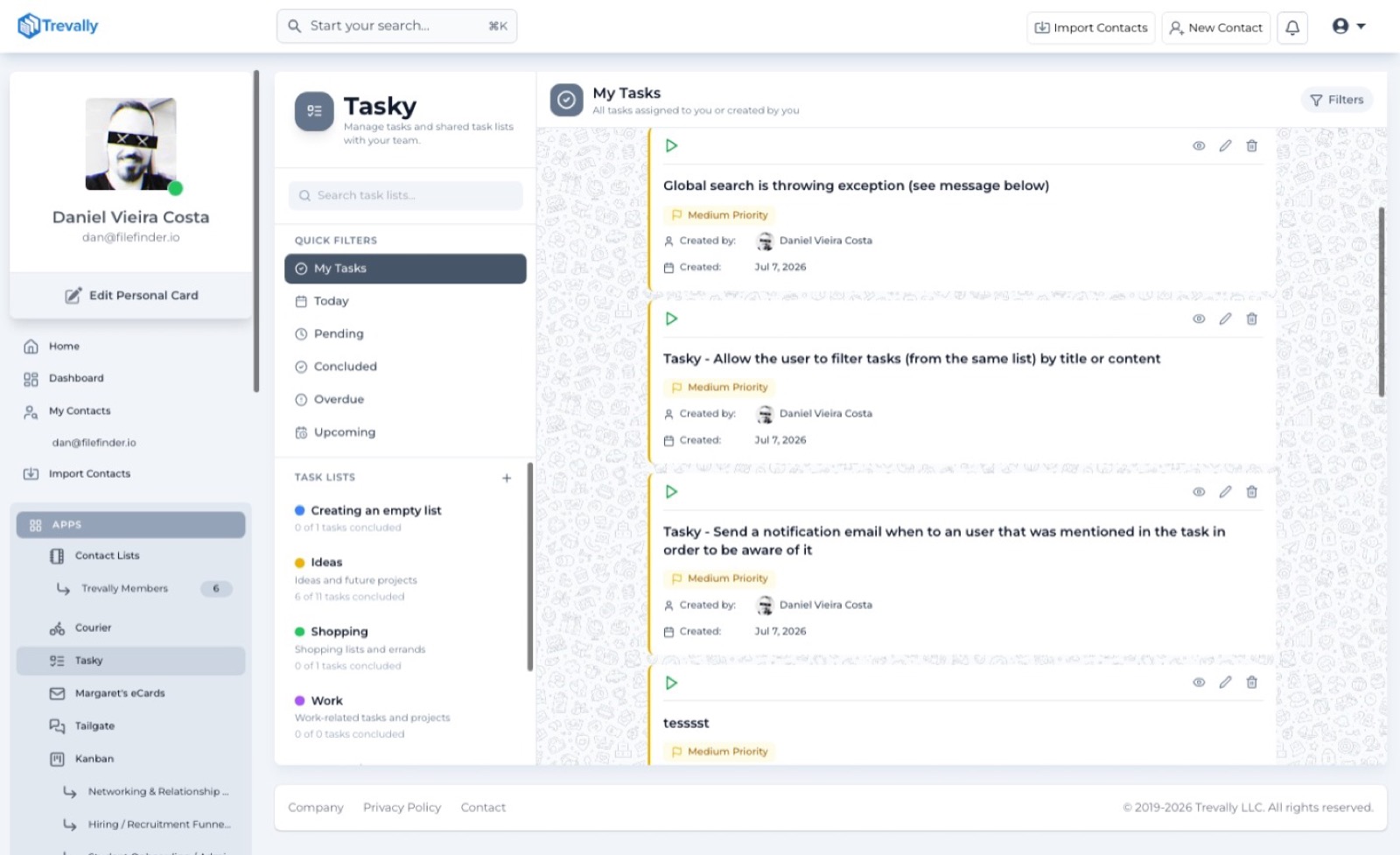1400x855 pixels.
Task: Click the blue dot of Creating an empty list
Action: [x=299, y=511]
